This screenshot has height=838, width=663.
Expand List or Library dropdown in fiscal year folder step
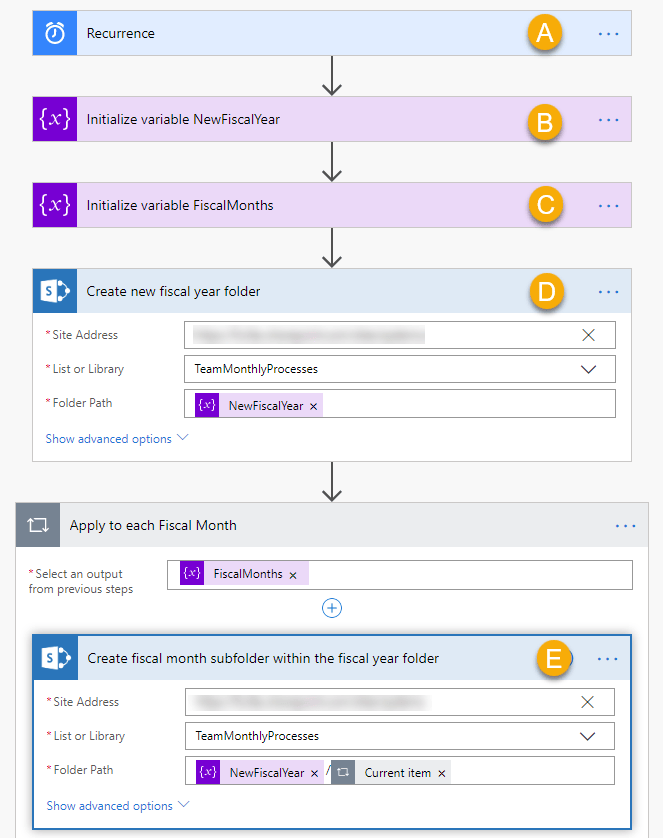click(588, 369)
